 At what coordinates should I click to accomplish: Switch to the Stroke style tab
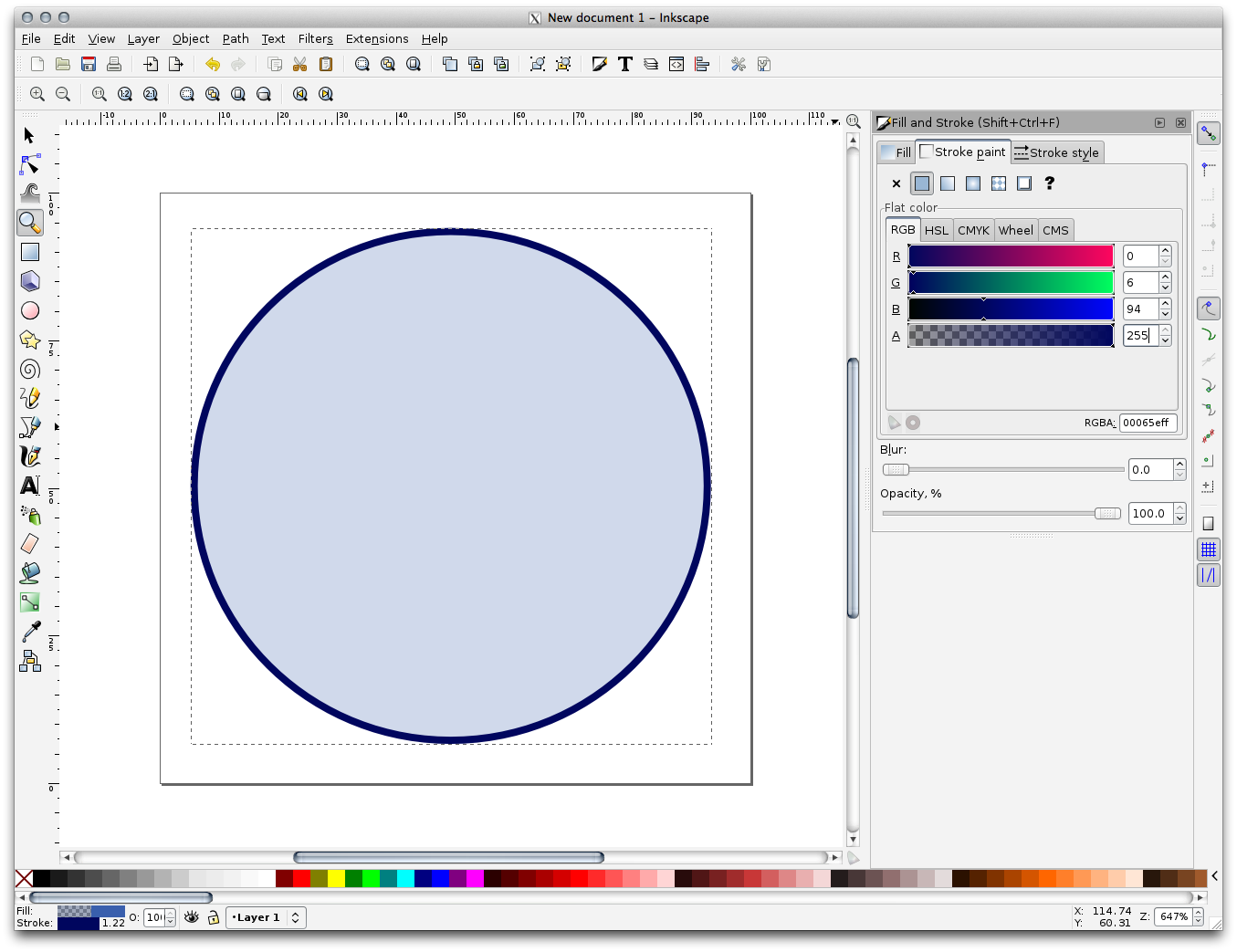coord(1056,152)
